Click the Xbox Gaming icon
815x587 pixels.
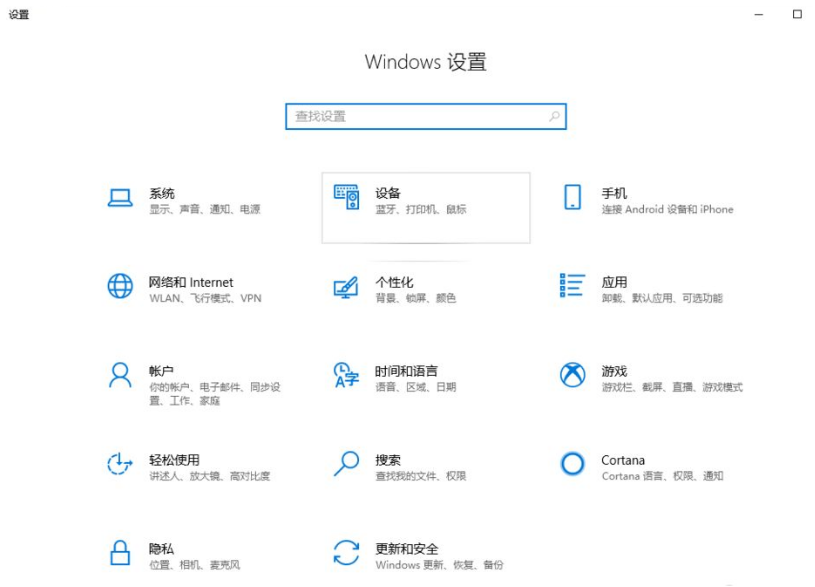coord(572,376)
